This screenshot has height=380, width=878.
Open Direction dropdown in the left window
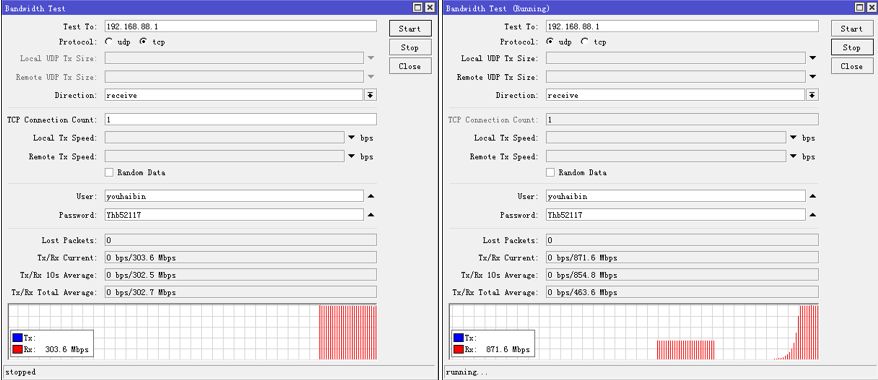coord(370,95)
